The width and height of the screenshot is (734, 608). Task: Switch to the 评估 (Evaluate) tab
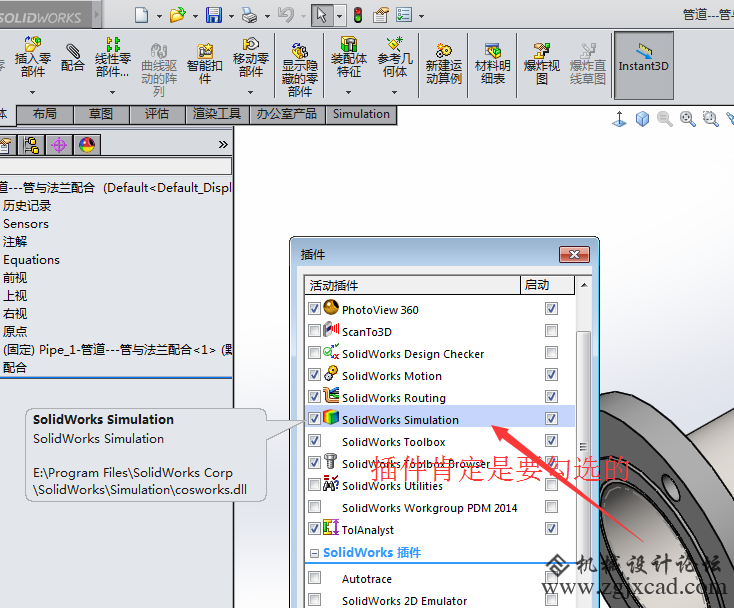tap(157, 114)
